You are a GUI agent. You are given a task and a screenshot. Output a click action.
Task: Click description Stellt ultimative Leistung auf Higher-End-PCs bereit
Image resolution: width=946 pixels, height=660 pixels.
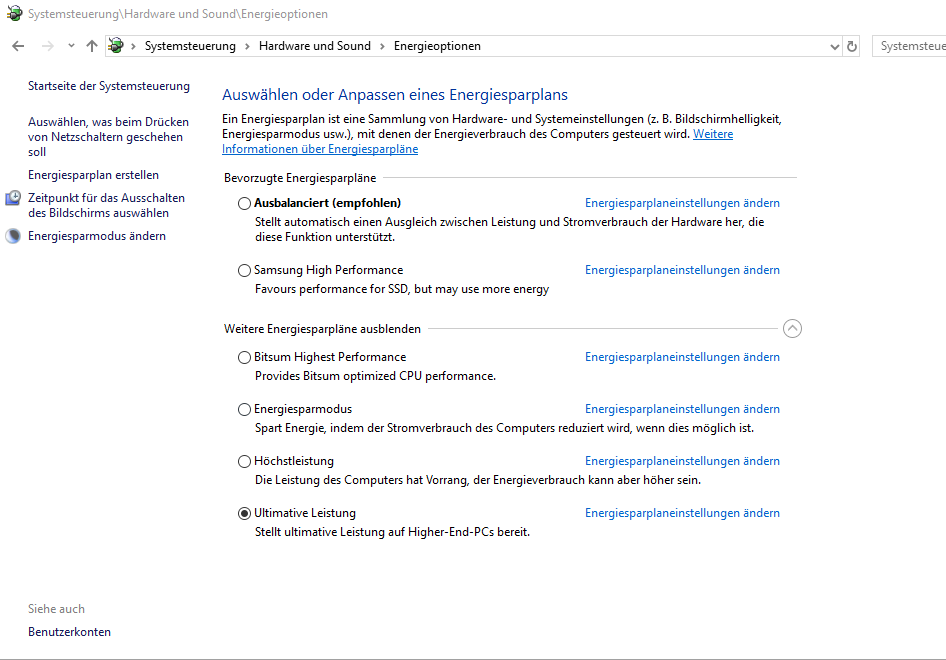pyautogui.click(x=392, y=532)
